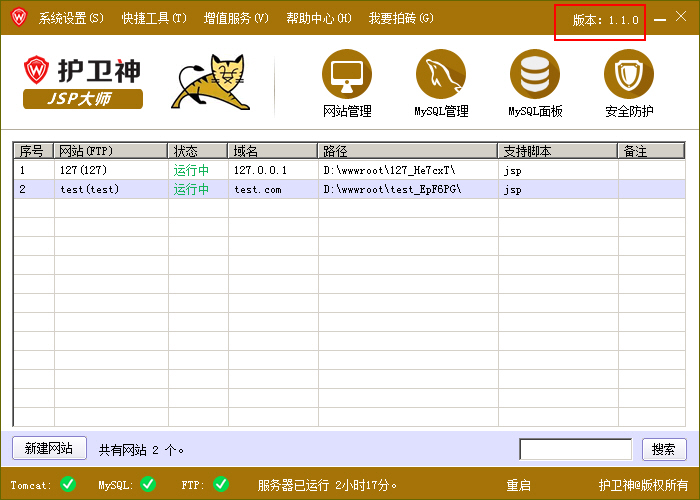Screen dimensions: 700x500
Task: Open the 网站管理 website management icon
Action: (347, 74)
